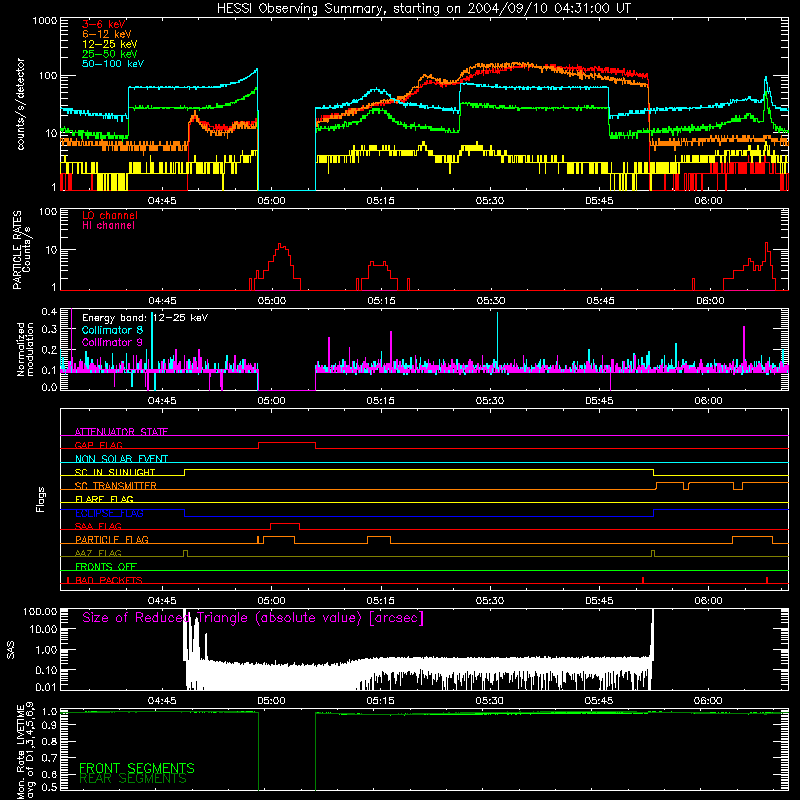
Task: Select the PARTICLE FLAG label
Action: coord(112,539)
